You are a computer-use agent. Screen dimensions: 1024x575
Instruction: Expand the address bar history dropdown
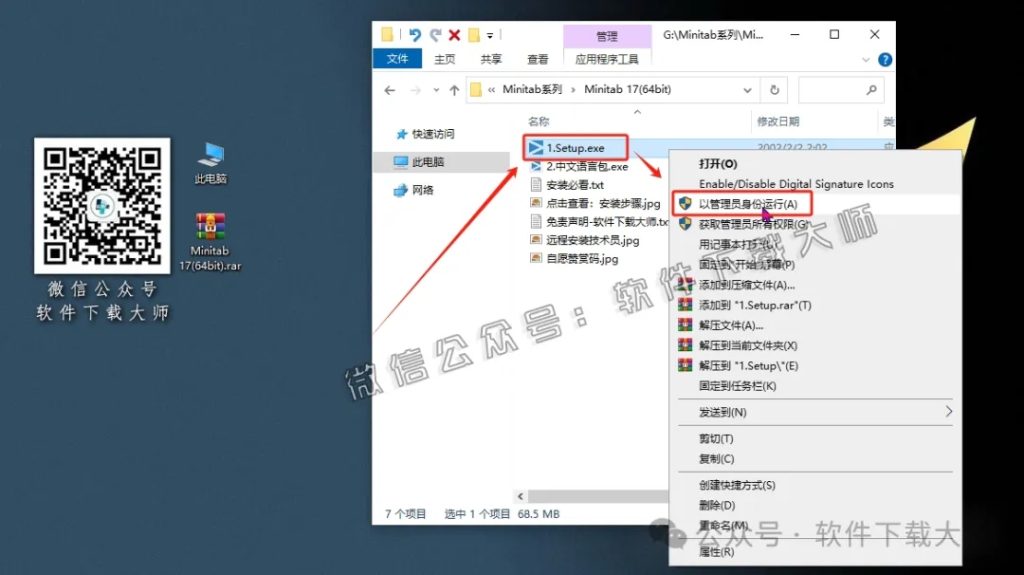pyautogui.click(x=747, y=90)
